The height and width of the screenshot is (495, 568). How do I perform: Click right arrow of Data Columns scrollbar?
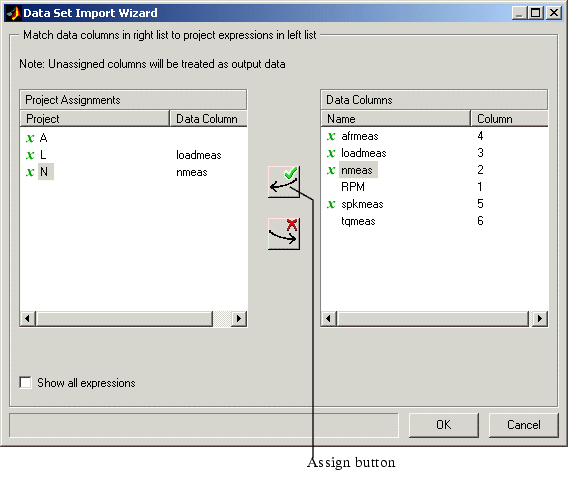[539, 319]
